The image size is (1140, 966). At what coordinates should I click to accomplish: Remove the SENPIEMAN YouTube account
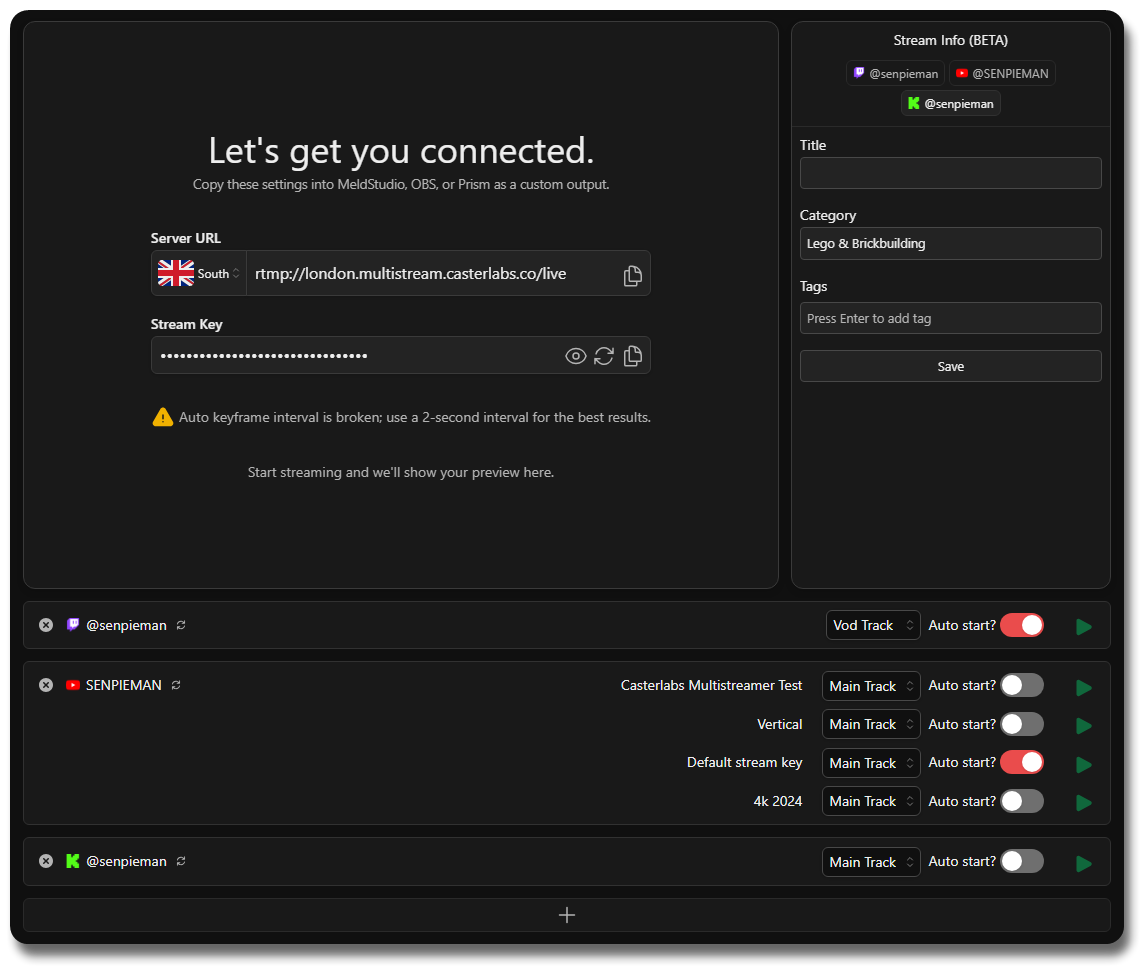45,684
